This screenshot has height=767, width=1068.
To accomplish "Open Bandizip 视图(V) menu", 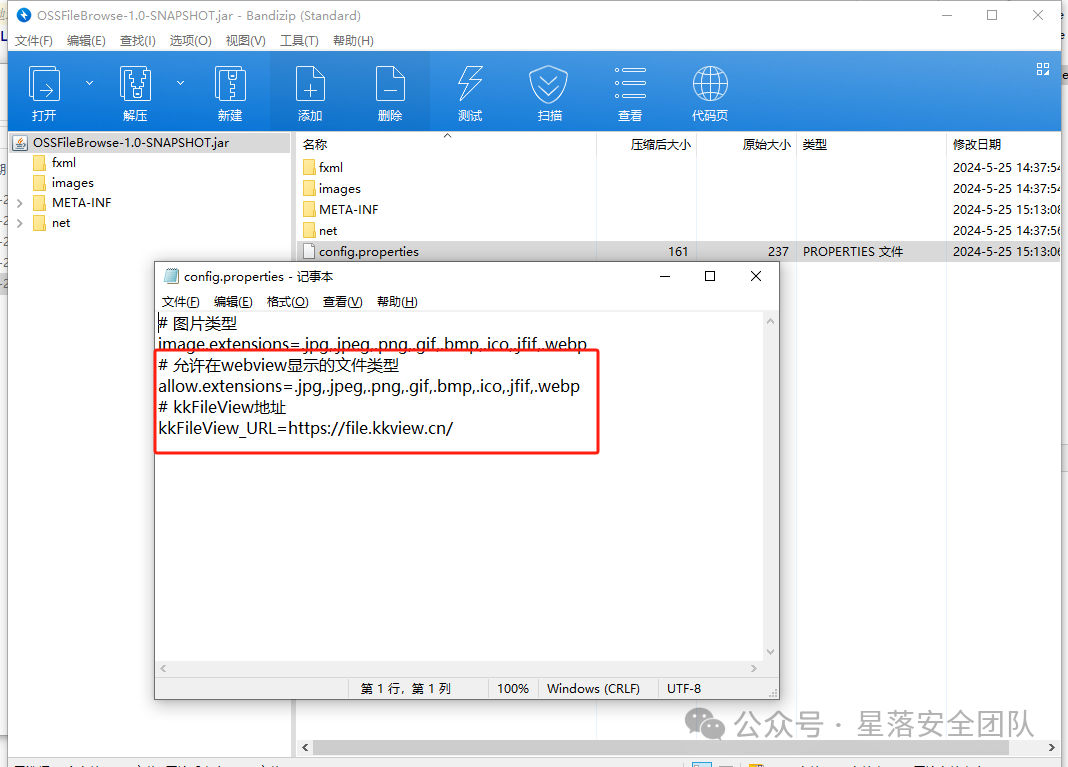I will pyautogui.click(x=246, y=41).
